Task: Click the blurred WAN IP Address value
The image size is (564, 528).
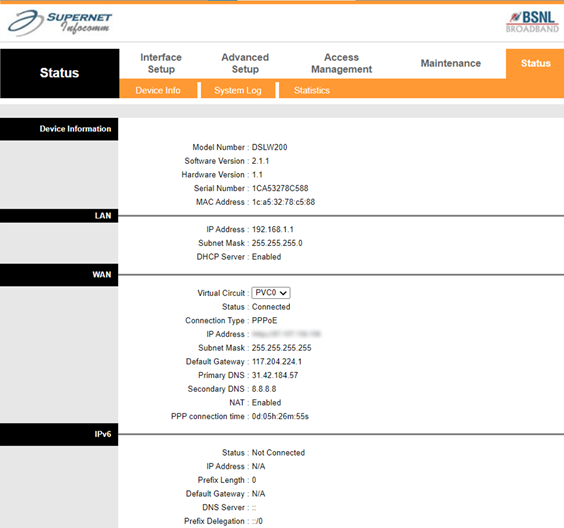Action: (286, 334)
